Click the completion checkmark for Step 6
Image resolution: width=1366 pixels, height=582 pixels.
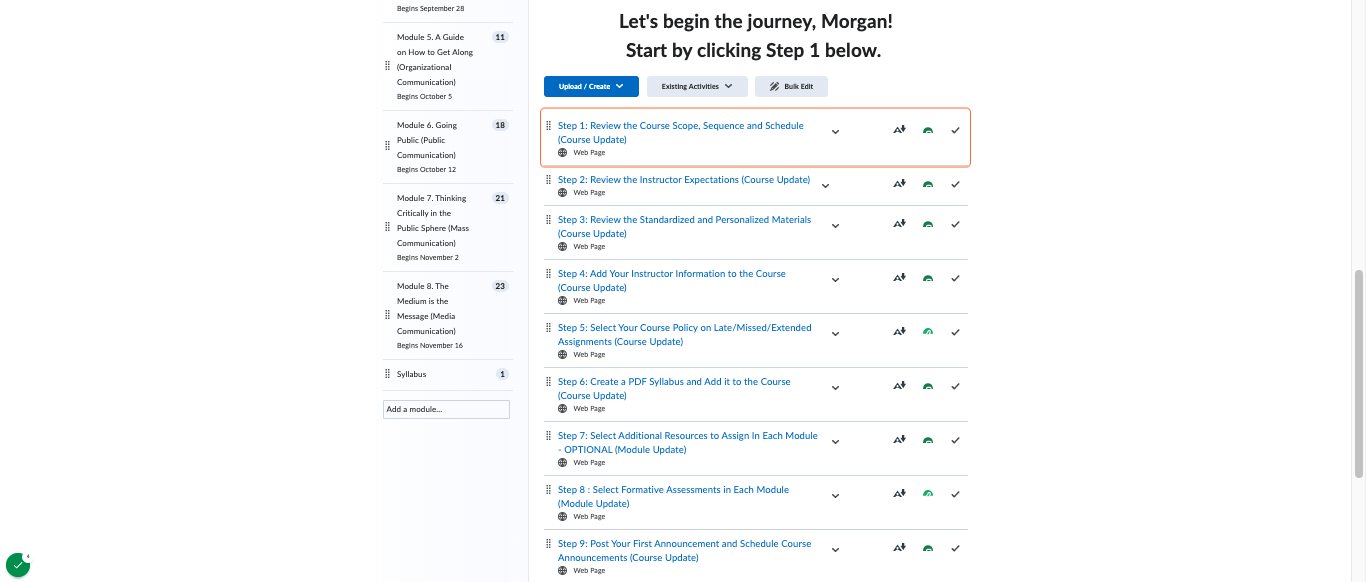pyautogui.click(x=955, y=386)
